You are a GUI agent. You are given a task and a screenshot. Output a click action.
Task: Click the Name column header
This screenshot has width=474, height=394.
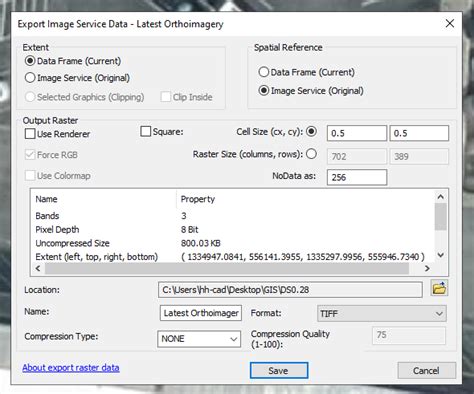pyautogui.click(x=46, y=199)
